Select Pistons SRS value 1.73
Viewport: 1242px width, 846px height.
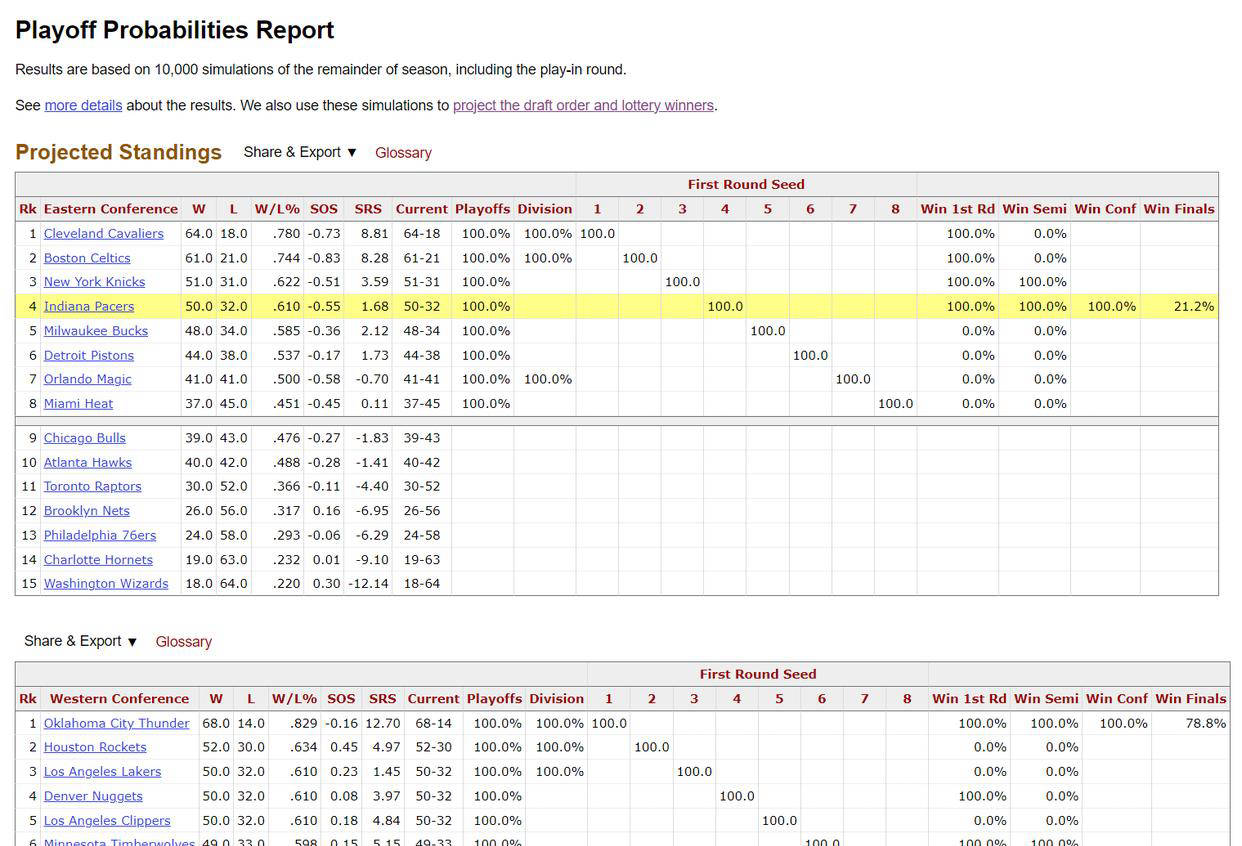pyautogui.click(x=368, y=355)
